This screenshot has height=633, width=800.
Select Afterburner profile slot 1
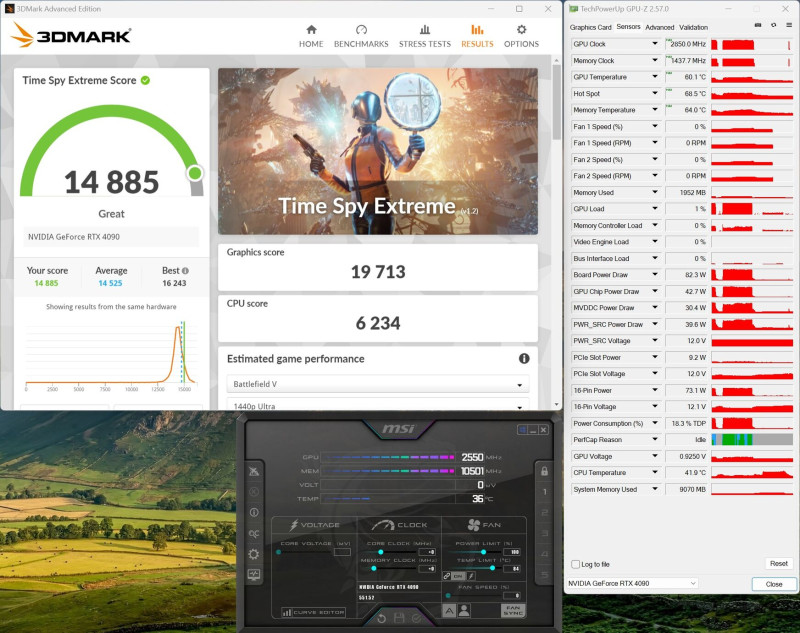click(x=544, y=492)
